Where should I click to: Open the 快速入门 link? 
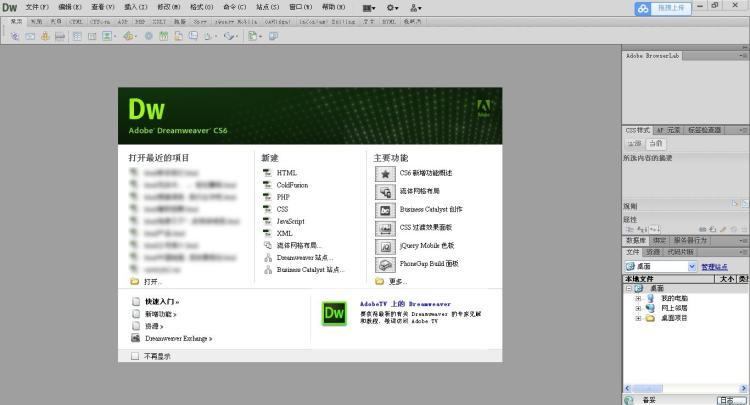coord(162,302)
